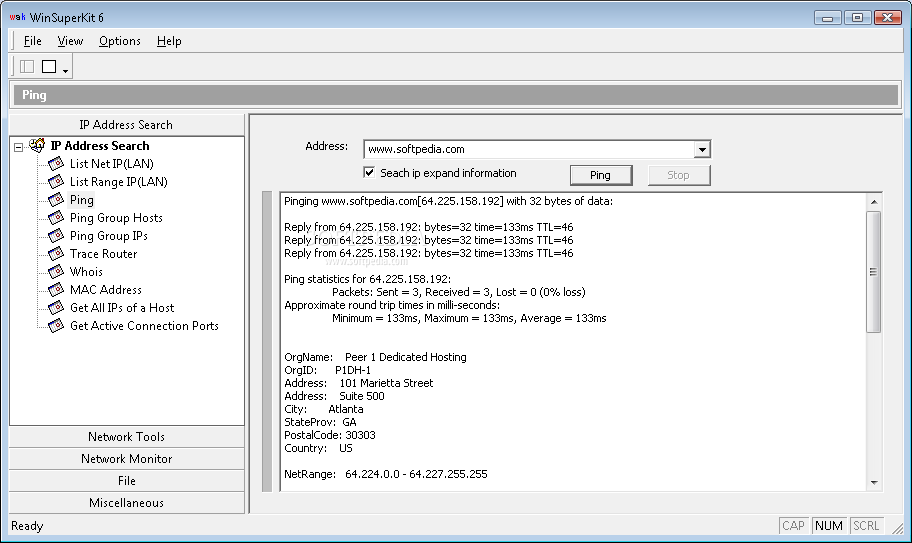
Task: Switch to the Miscellaneous panel
Action: (x=127, y=503)
